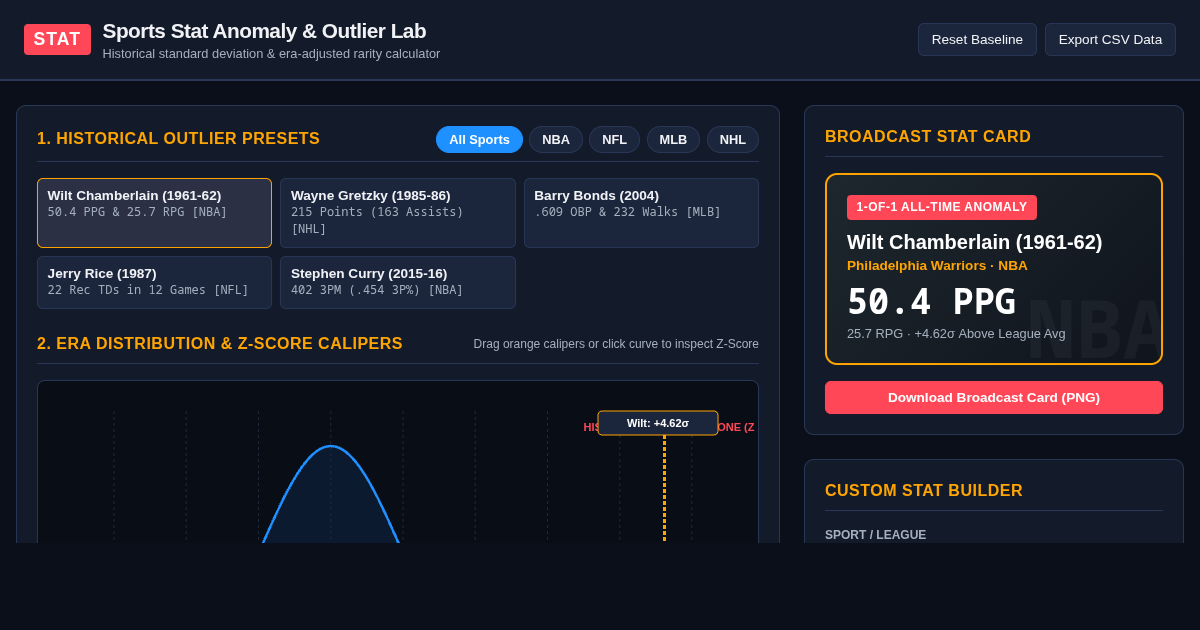This screenshot has width=1200, height=630.
Task: Click the drag calipers hint text
Action: (616, 344)
